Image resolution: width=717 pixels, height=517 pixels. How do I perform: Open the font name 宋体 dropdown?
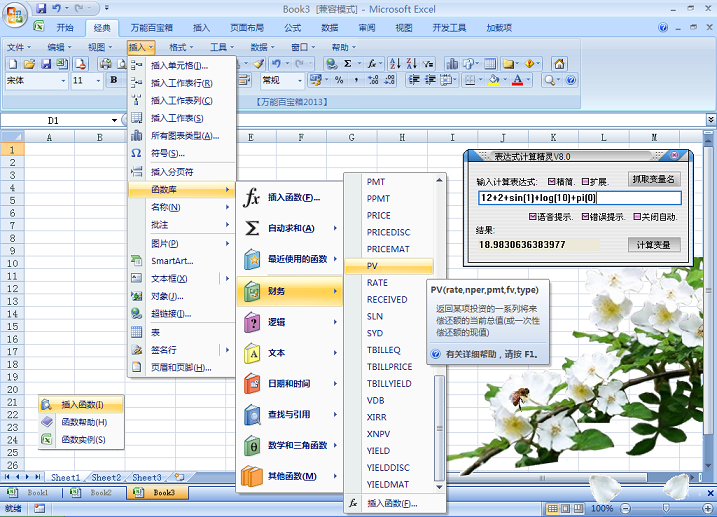point(63,81)
